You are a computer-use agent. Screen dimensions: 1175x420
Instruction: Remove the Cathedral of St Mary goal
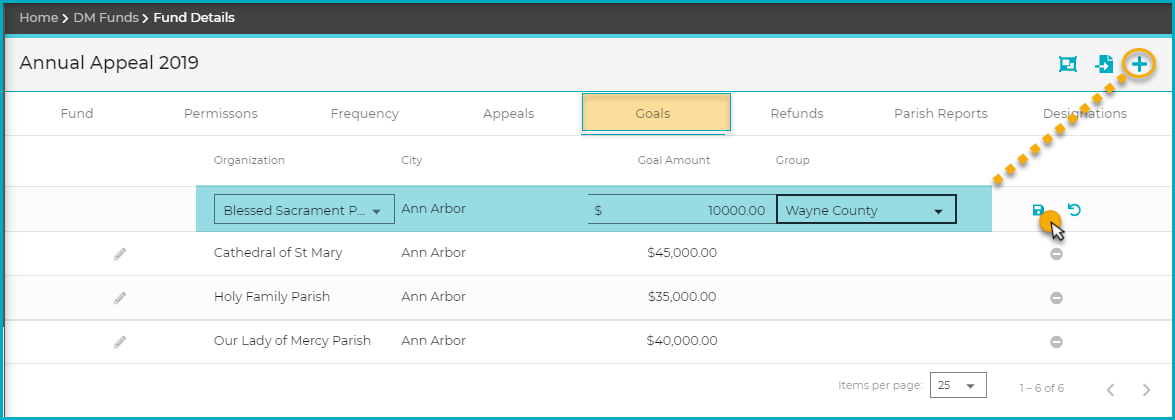coord(1056,254)
